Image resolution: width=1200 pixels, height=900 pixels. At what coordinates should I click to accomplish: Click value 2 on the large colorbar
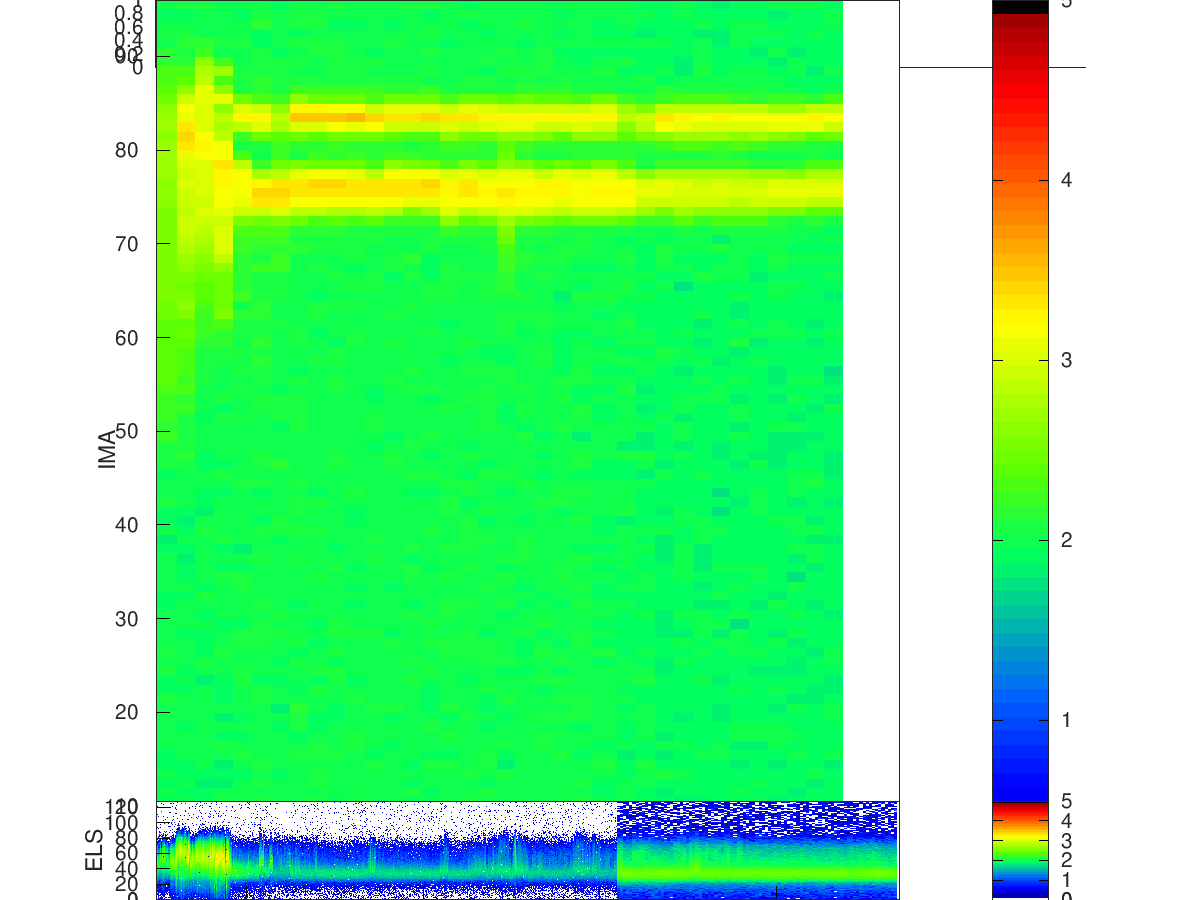point(1066,540)
